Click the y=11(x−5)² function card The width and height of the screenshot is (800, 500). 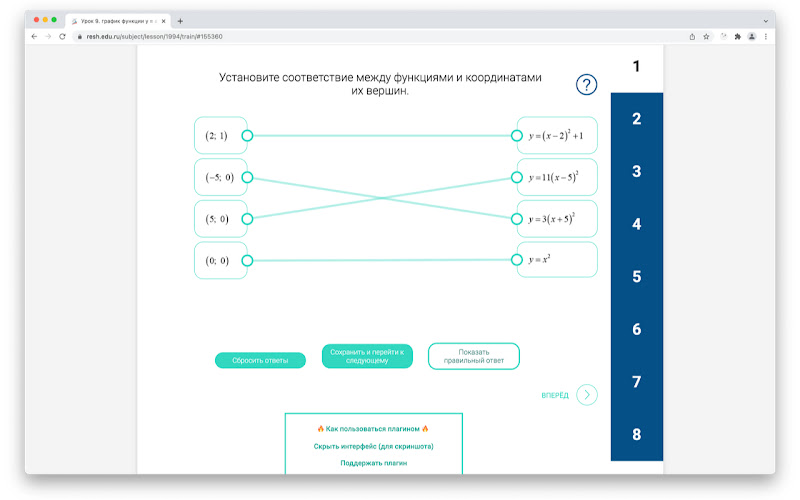pyautogui.click(x=557, y=177)
